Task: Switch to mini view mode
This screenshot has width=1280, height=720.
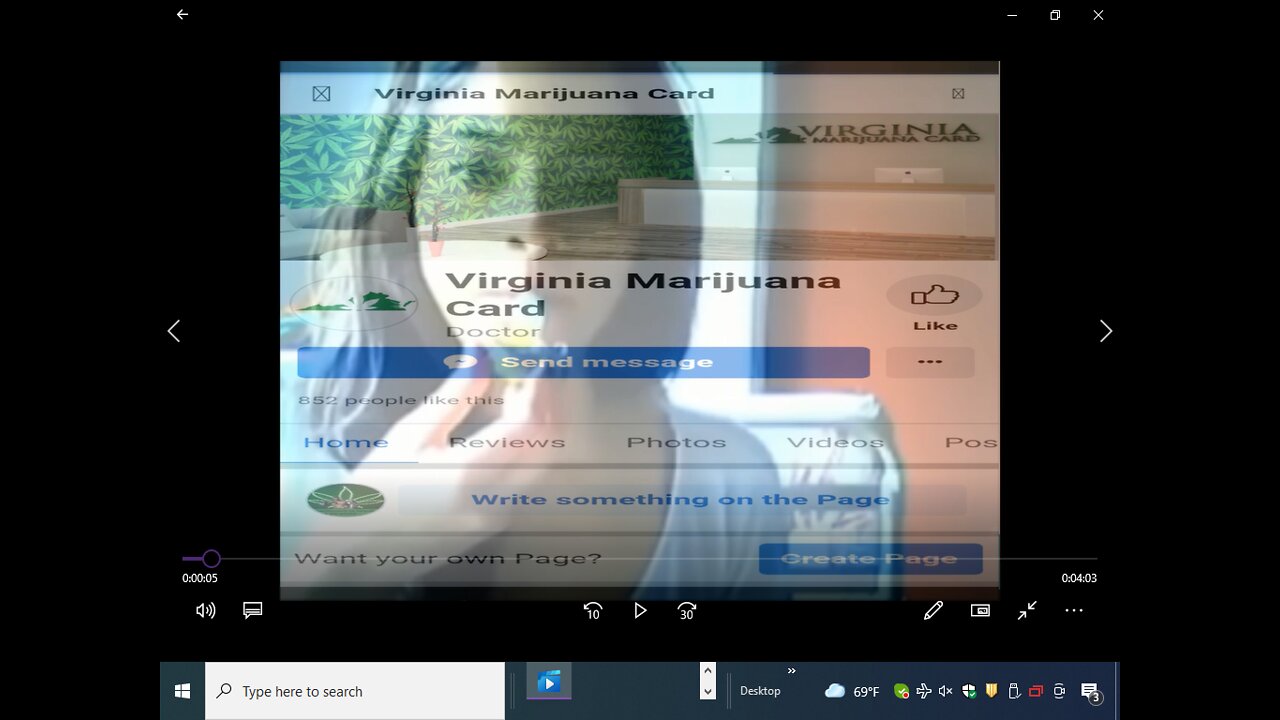Action: [x=980, y=610]
